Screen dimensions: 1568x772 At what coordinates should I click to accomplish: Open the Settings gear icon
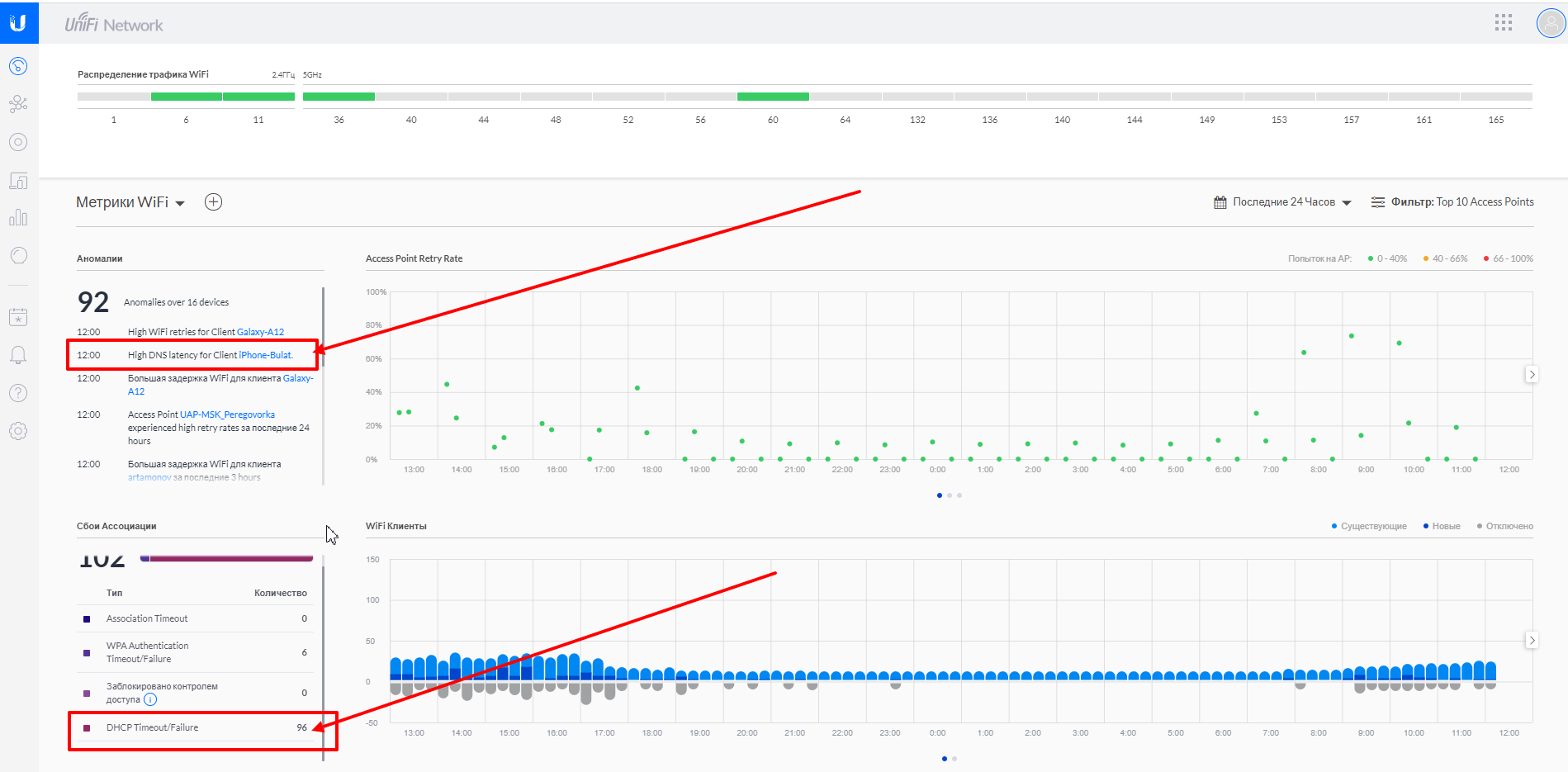[x=18, y=431]
